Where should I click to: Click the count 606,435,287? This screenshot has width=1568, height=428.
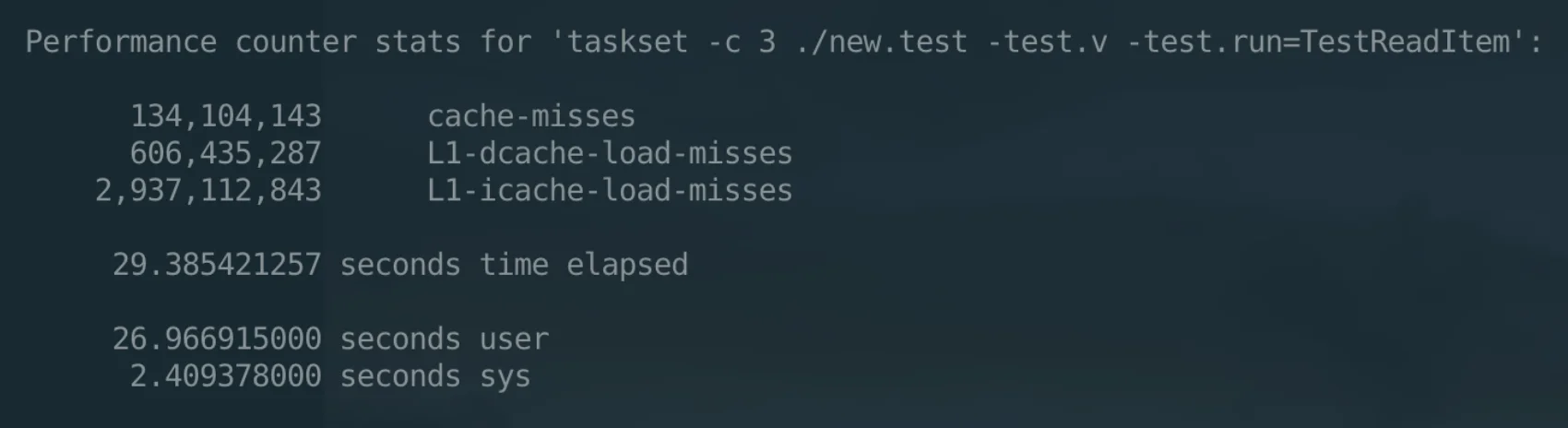pyautogui.click(x=226, y=153)
